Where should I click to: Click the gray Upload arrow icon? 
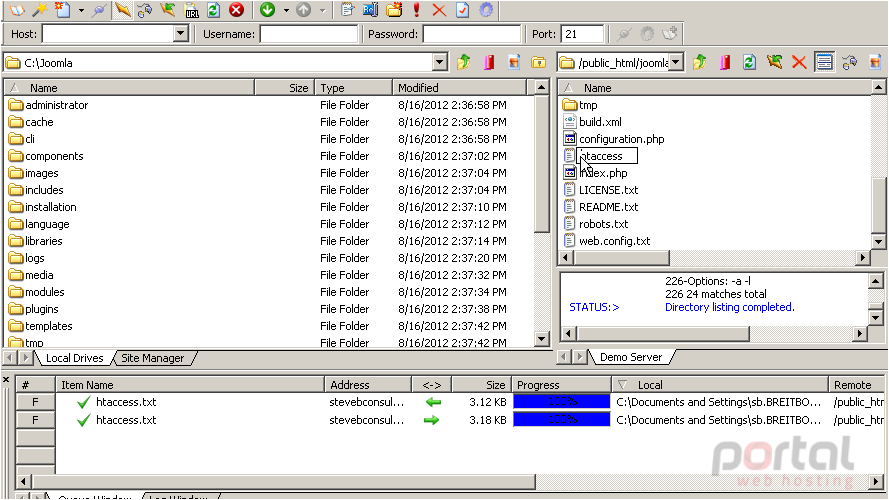pos(304,10)
